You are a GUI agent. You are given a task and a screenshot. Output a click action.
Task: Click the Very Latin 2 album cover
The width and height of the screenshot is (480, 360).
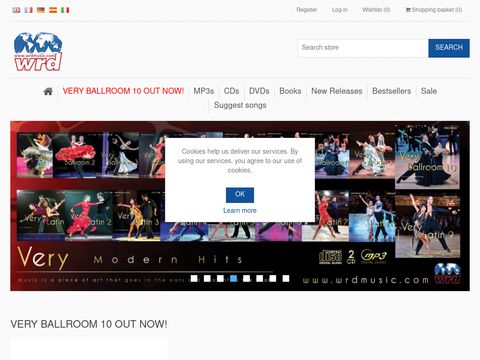[x=88, y=215]
